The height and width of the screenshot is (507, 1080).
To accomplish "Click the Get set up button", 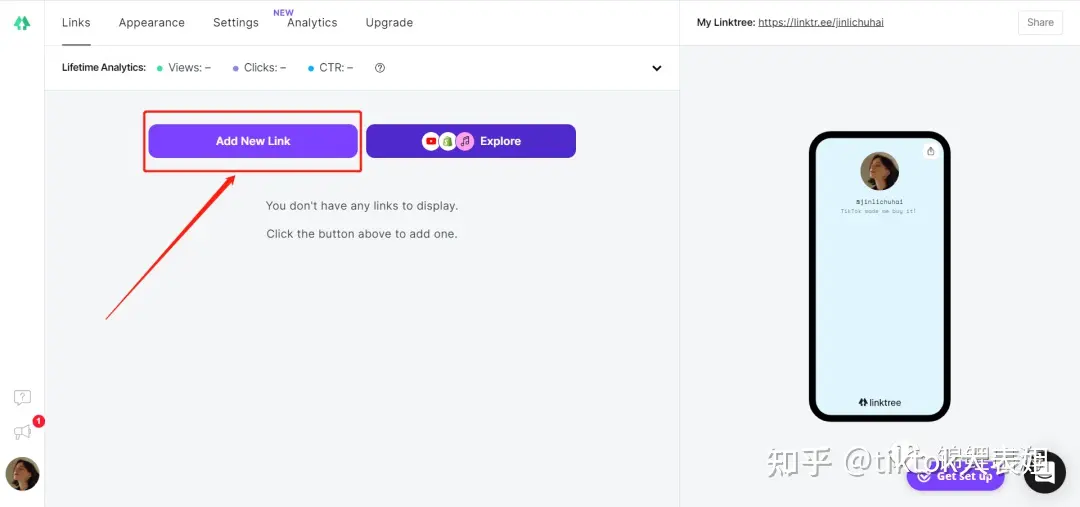I will click(955, 476).
